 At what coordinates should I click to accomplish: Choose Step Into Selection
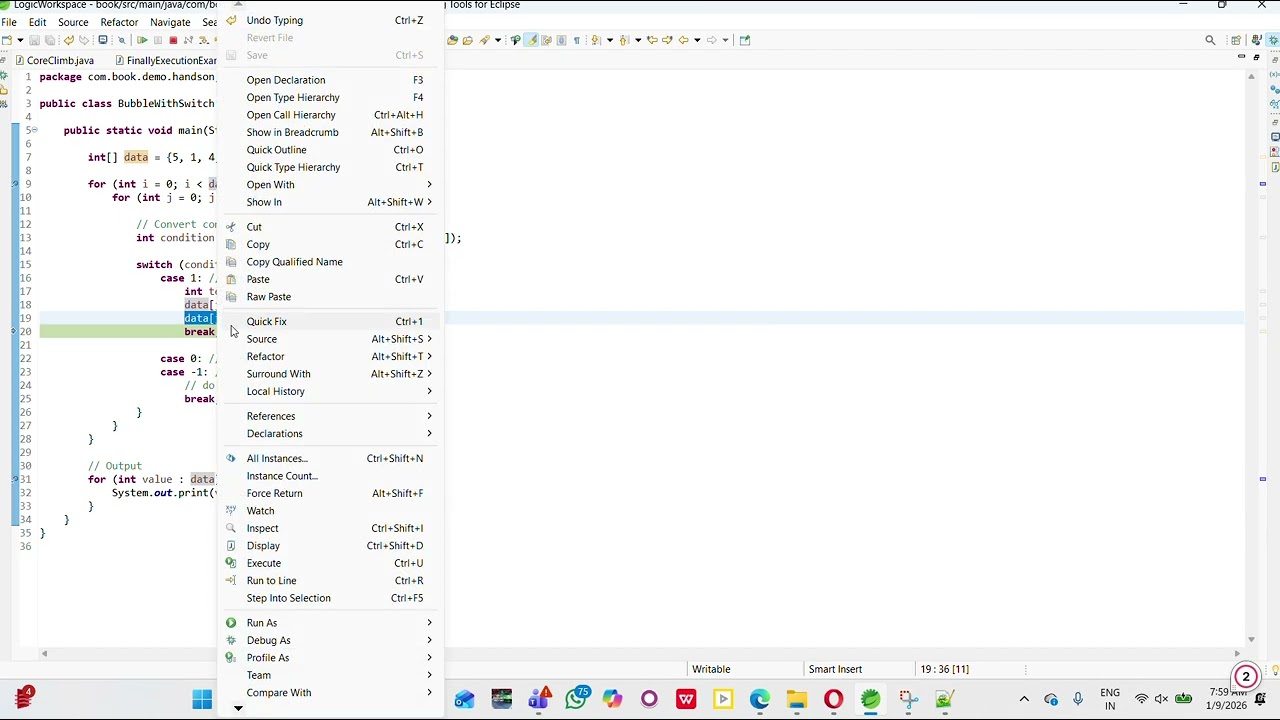point(331,598)
